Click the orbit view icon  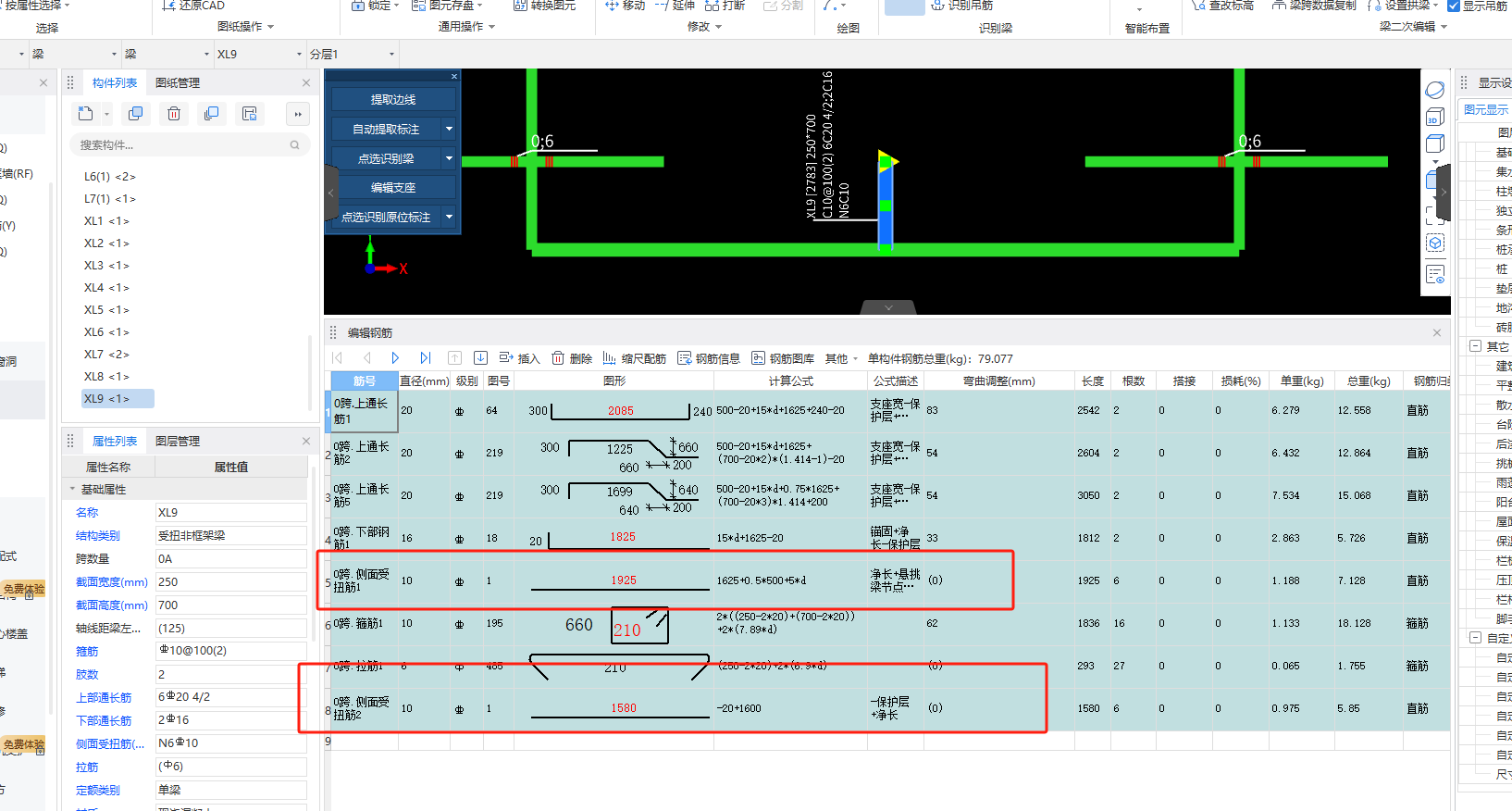[1435, 90]
